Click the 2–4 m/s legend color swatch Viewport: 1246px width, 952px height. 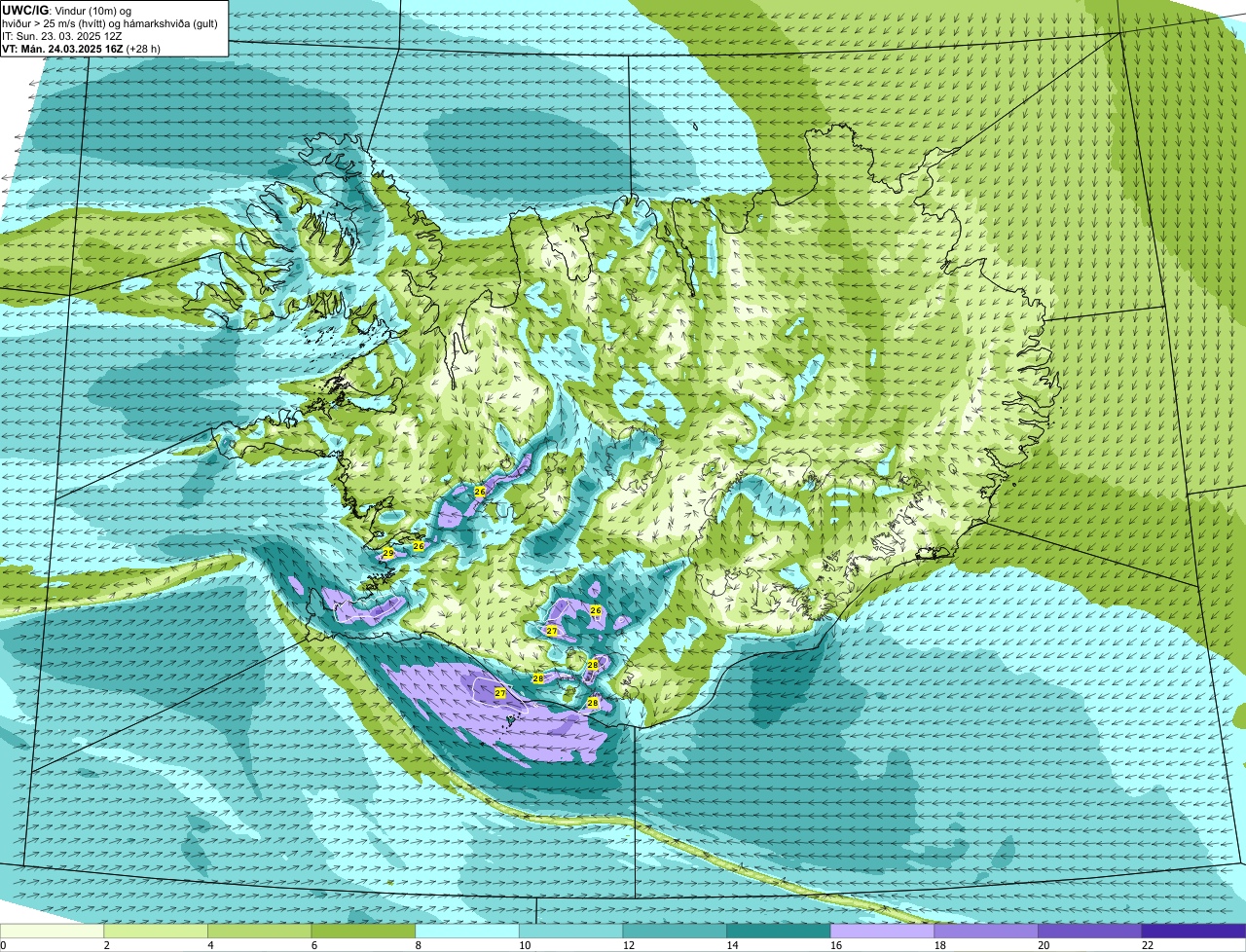click(156, 931)
